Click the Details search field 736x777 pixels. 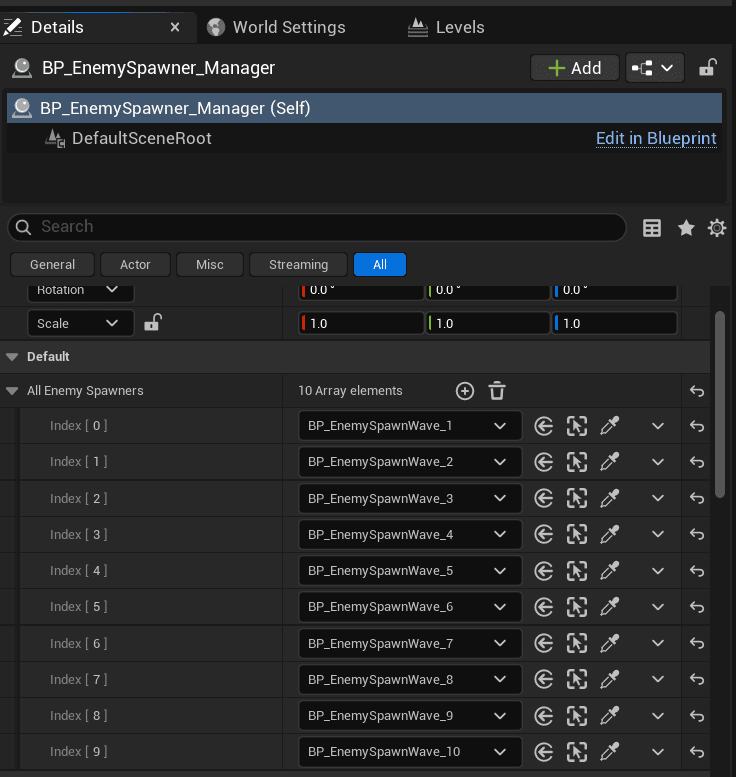(x=320, y=227)
